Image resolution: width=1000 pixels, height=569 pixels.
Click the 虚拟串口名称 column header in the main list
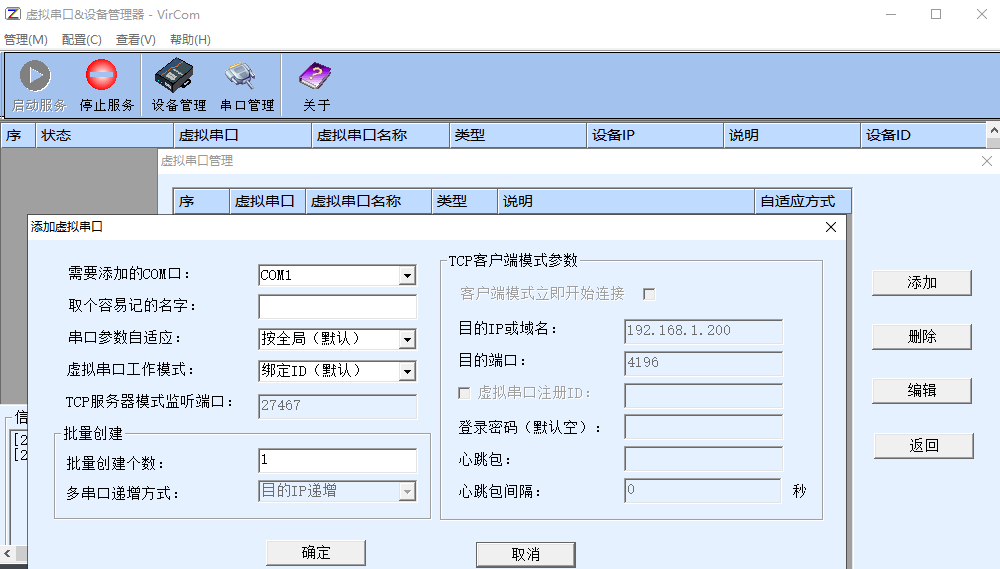(x=380, y=135)
